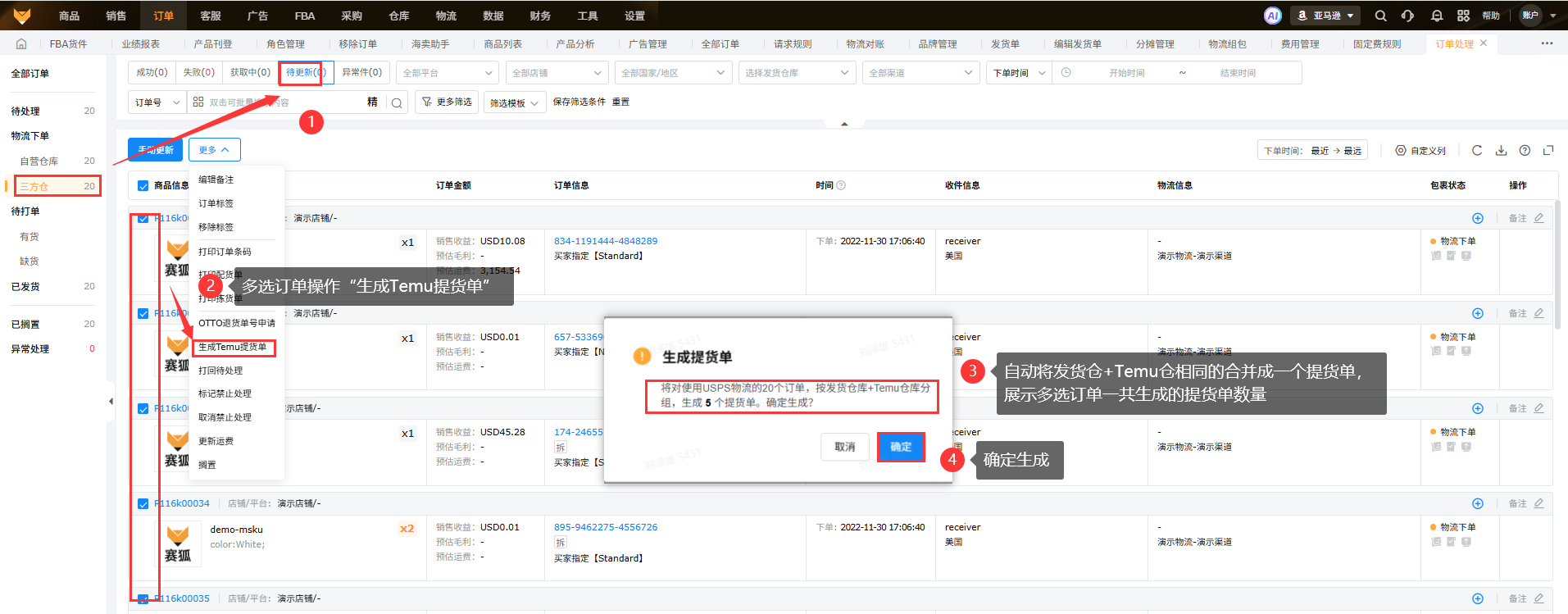Open the 全部渠道 dropdown

tap(920, 73)
